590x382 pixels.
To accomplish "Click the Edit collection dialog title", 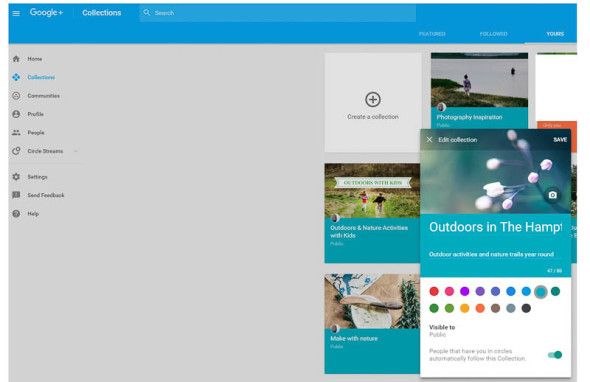I will (458, 140).
